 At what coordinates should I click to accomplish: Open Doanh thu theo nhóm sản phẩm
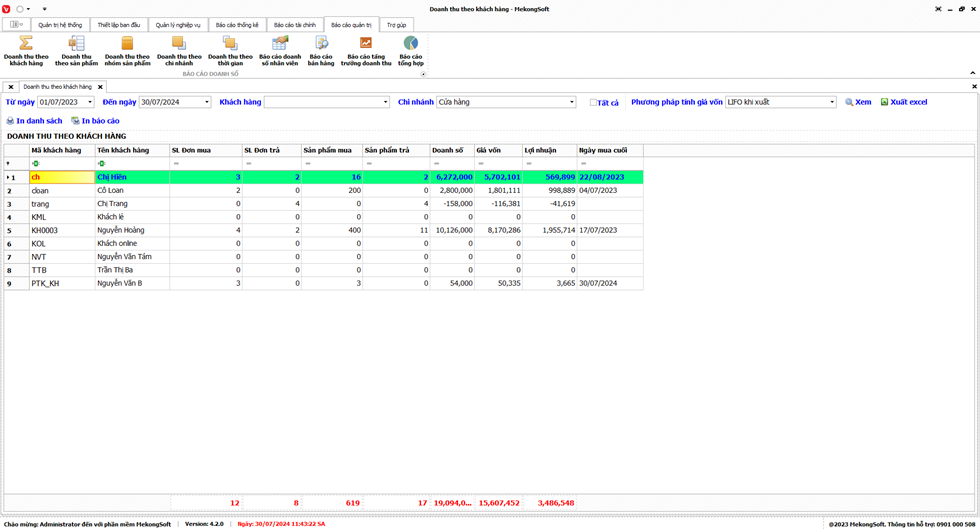pos(127,51)
